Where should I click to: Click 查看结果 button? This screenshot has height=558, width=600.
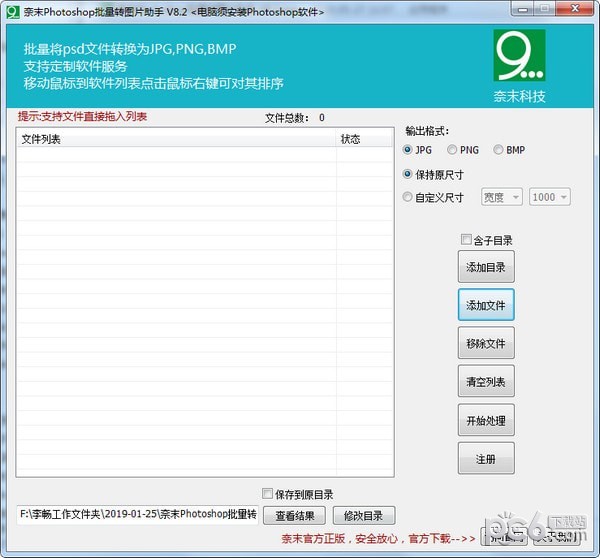coord(295,516)
